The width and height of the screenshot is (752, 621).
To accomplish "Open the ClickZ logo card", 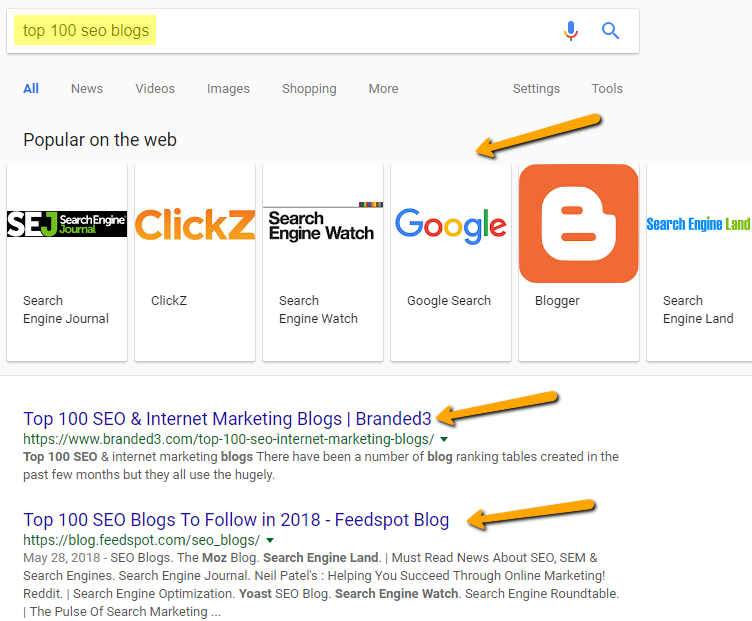I will (x=195, y=260).
